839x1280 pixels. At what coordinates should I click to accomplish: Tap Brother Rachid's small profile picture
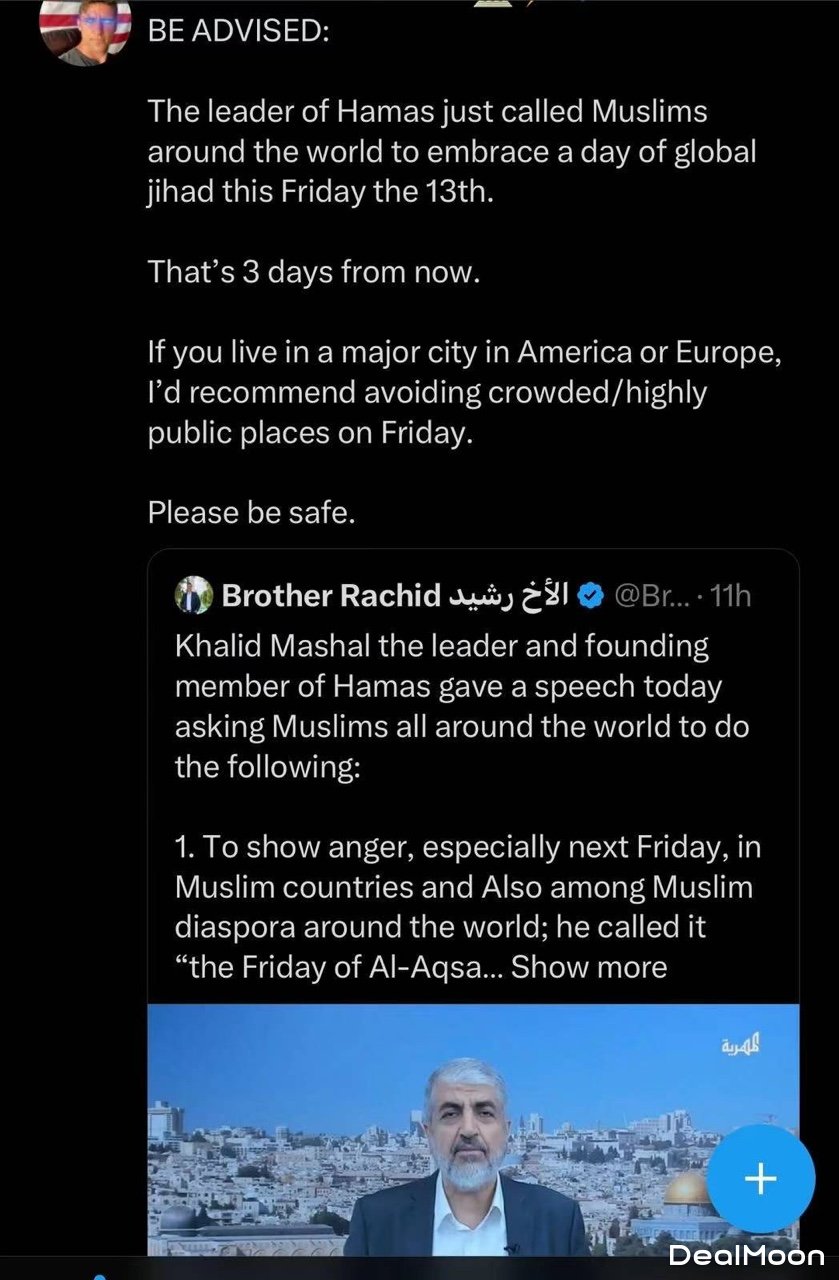click(x=196, y=596)
